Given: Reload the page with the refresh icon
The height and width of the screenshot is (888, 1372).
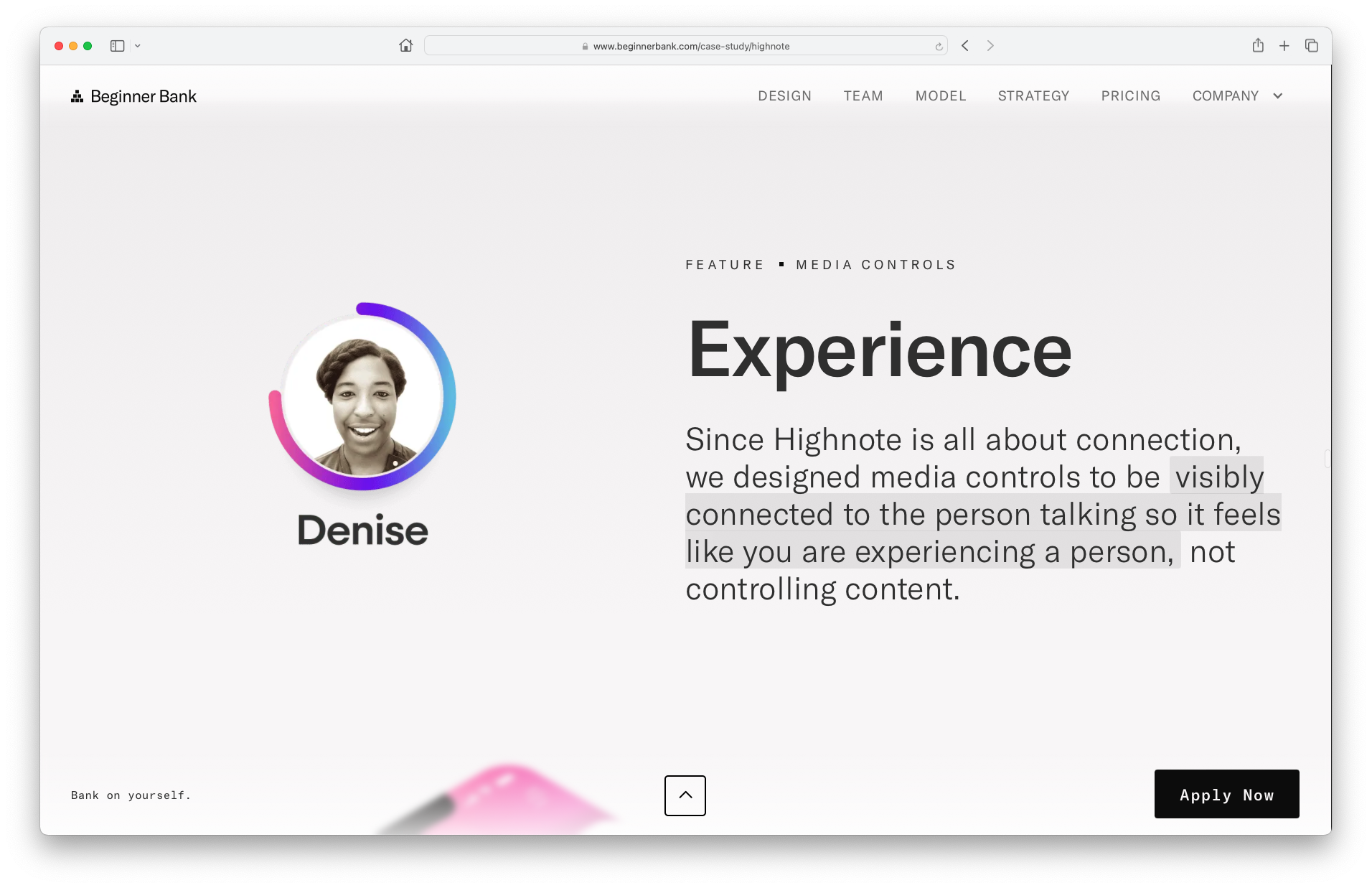Looking at the screenshot, I should point(939,47).
